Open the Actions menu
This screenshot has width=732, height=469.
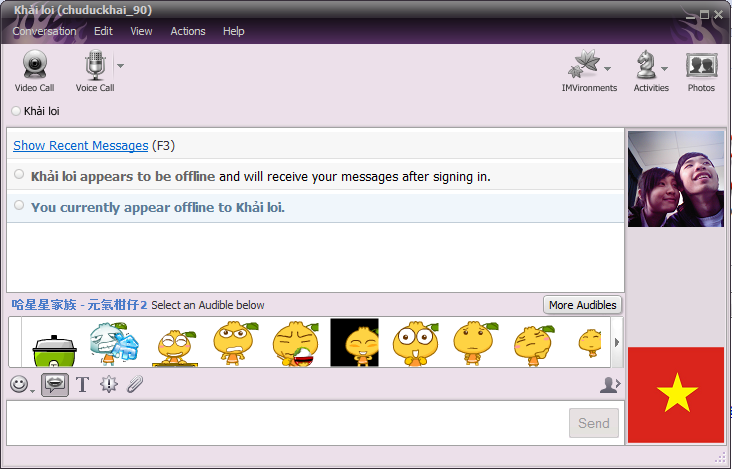[x=188, y=31]
